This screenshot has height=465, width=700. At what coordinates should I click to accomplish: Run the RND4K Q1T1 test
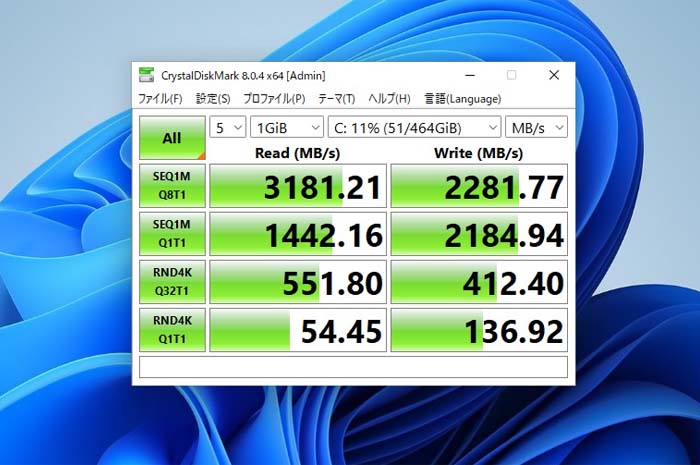point(172,330)
